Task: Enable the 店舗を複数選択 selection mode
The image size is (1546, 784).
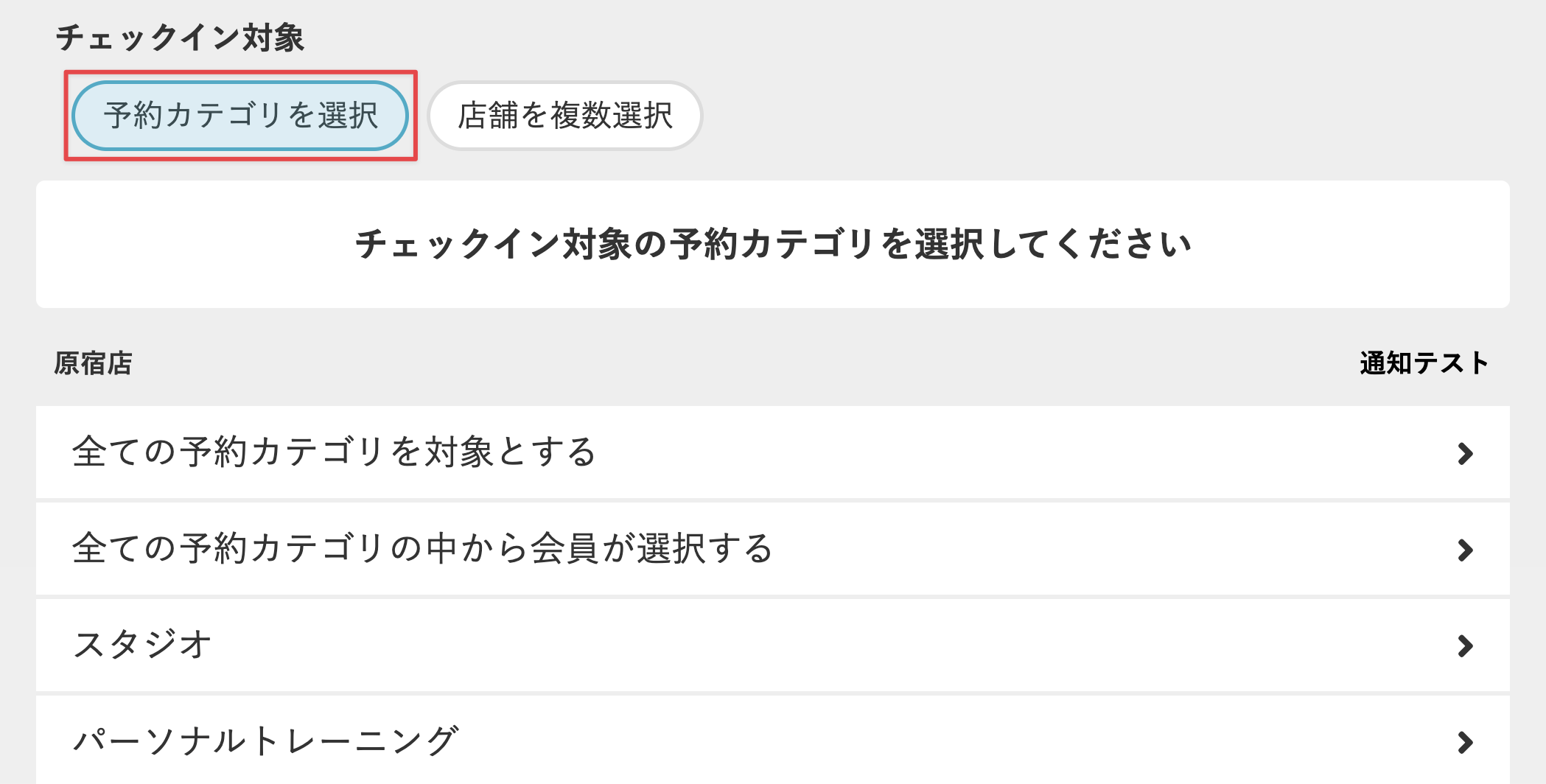Action: [566, 114]
